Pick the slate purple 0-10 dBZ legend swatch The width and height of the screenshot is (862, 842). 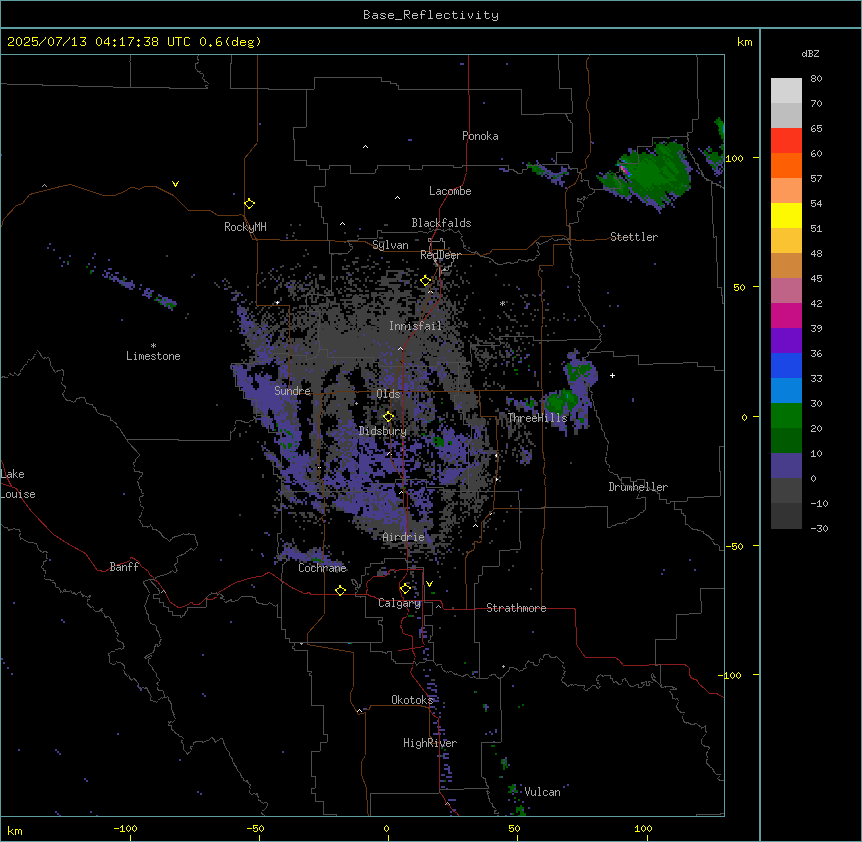(786, 466)
